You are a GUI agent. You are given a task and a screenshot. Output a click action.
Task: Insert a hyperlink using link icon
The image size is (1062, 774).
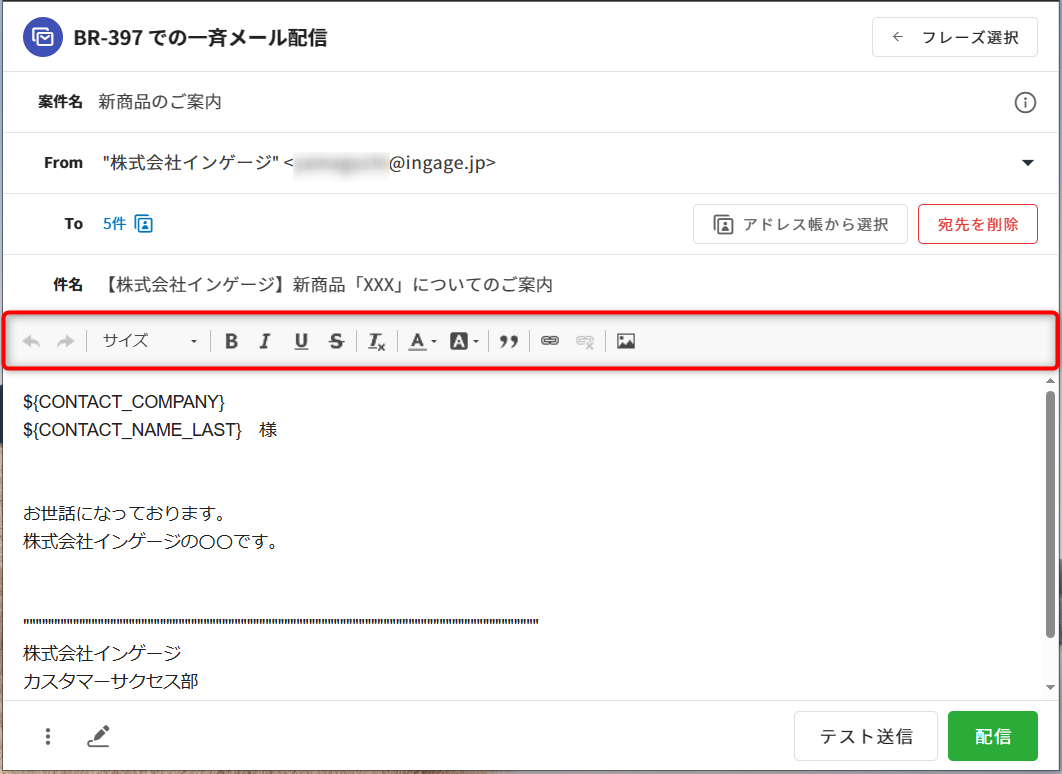click(x=549, y=341)
